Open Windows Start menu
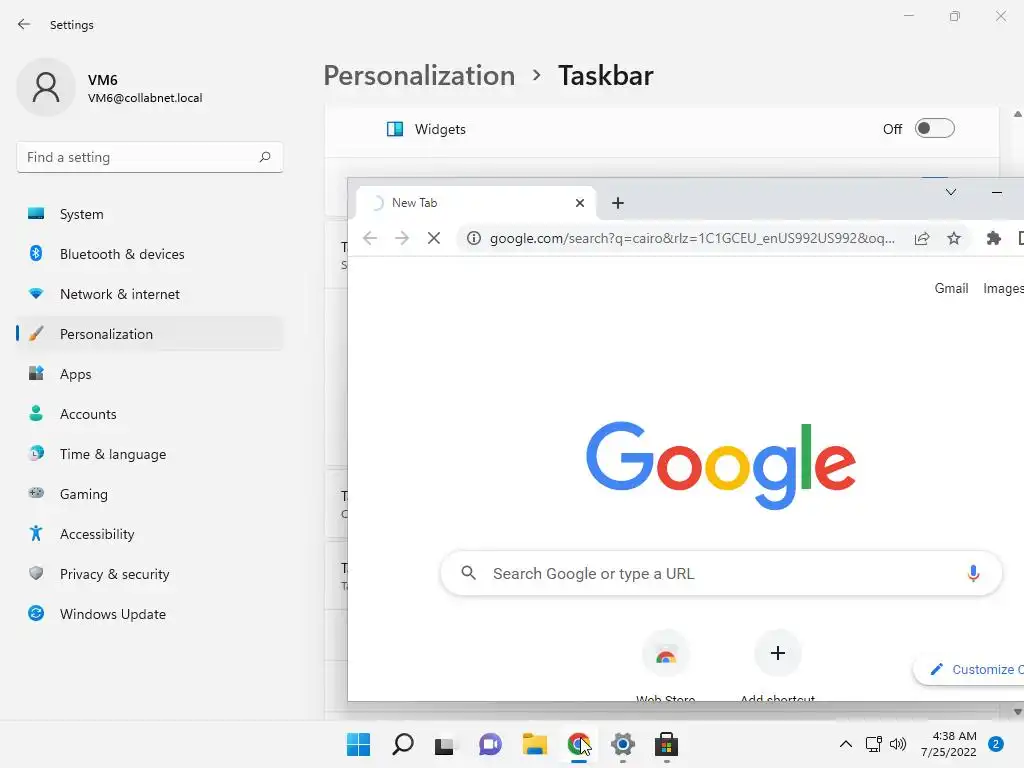1024x768 pixels. [x=358, y=744]
